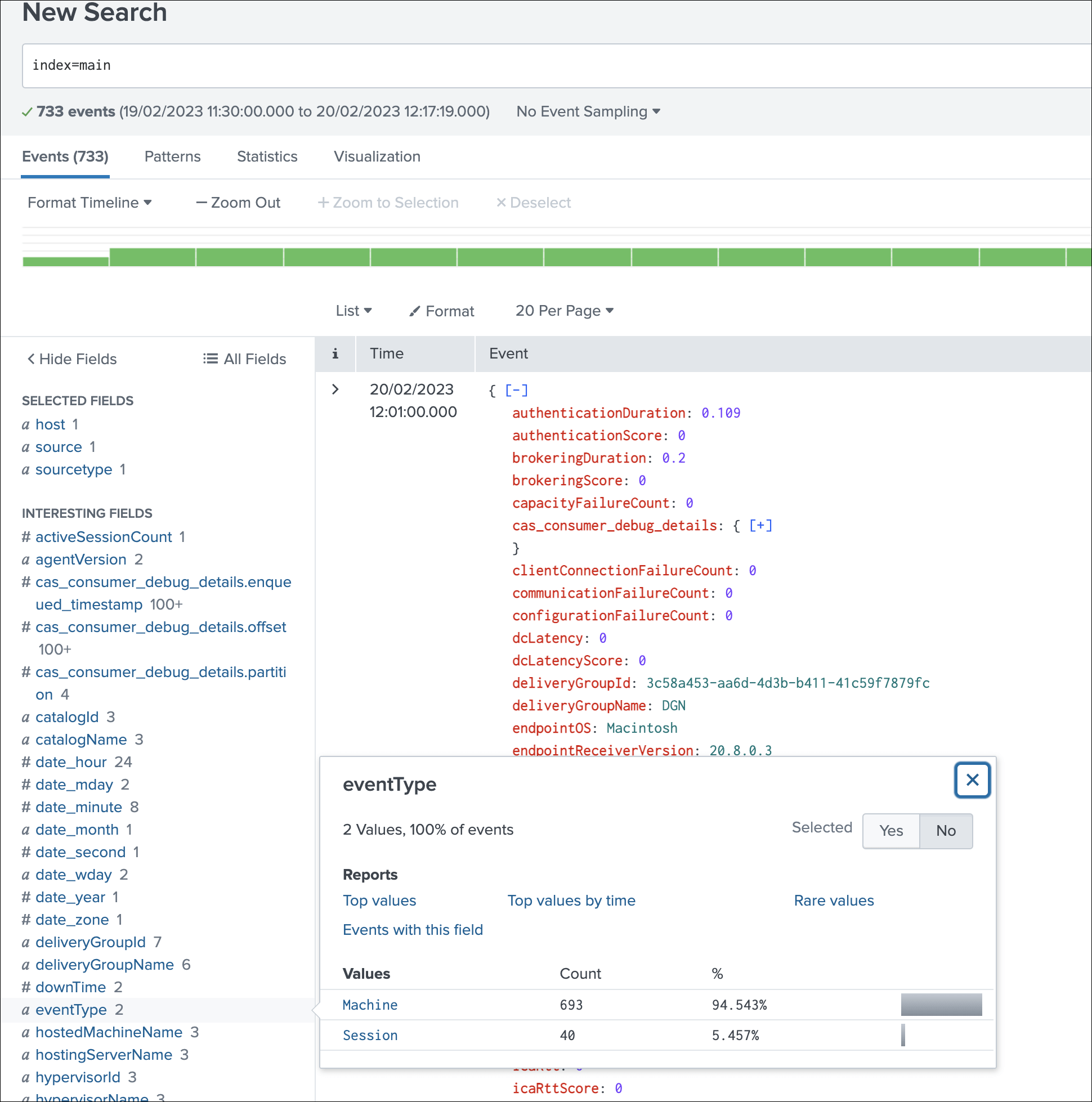The width and height of the screenshot is (1092, 1102).
Task: Open the No Event Sampling dropdown
Action: tap(588, 112)
